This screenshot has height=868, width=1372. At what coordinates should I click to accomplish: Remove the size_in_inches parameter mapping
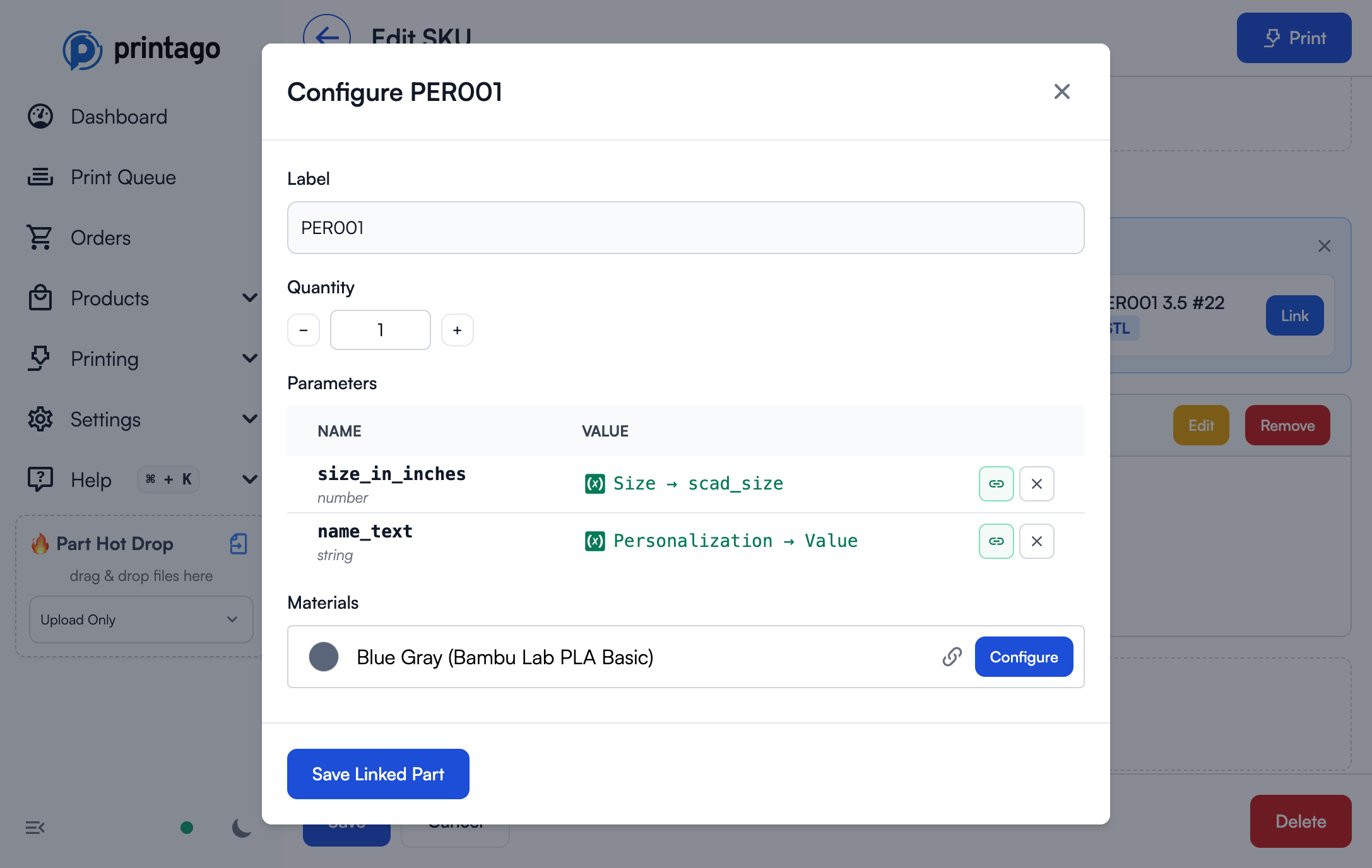[x=1036, y=484]
